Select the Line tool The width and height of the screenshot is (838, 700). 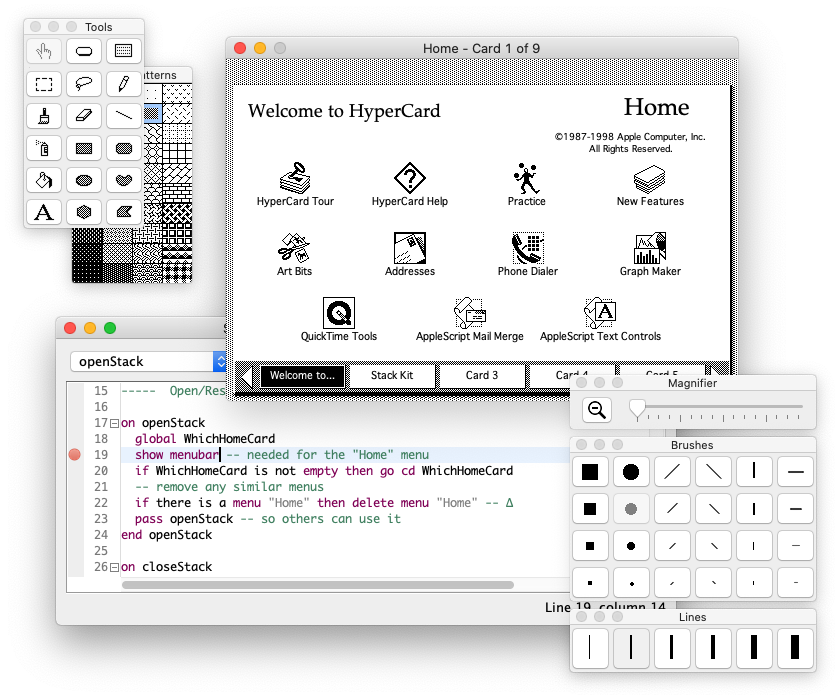pos(123,116)
